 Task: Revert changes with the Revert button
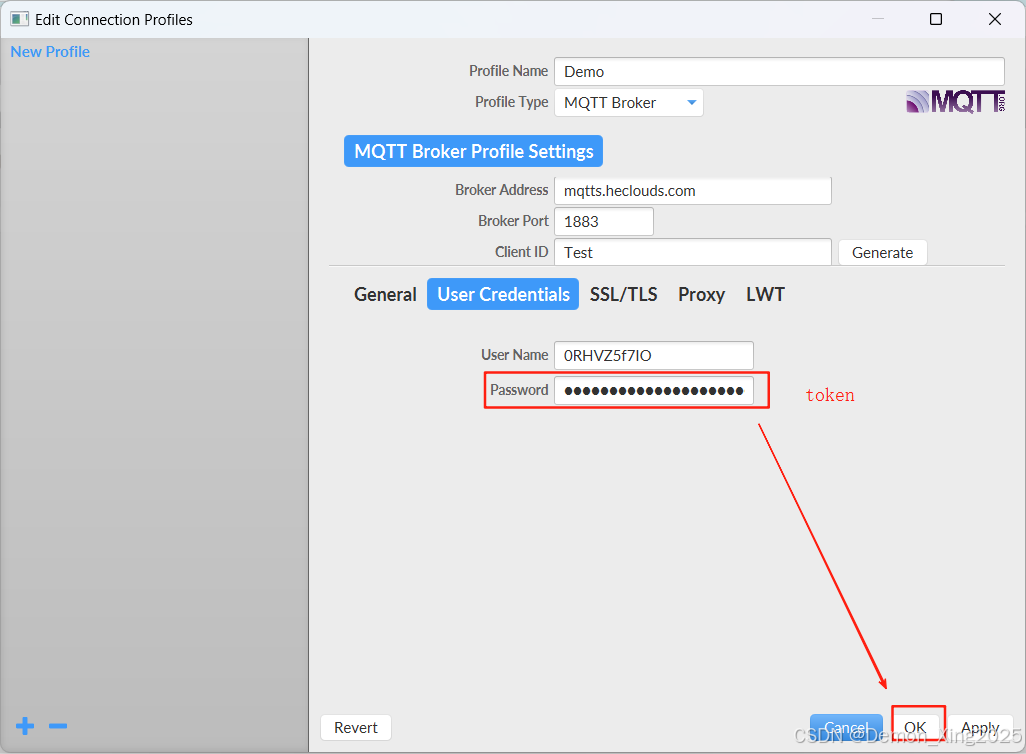coord(356,728)
